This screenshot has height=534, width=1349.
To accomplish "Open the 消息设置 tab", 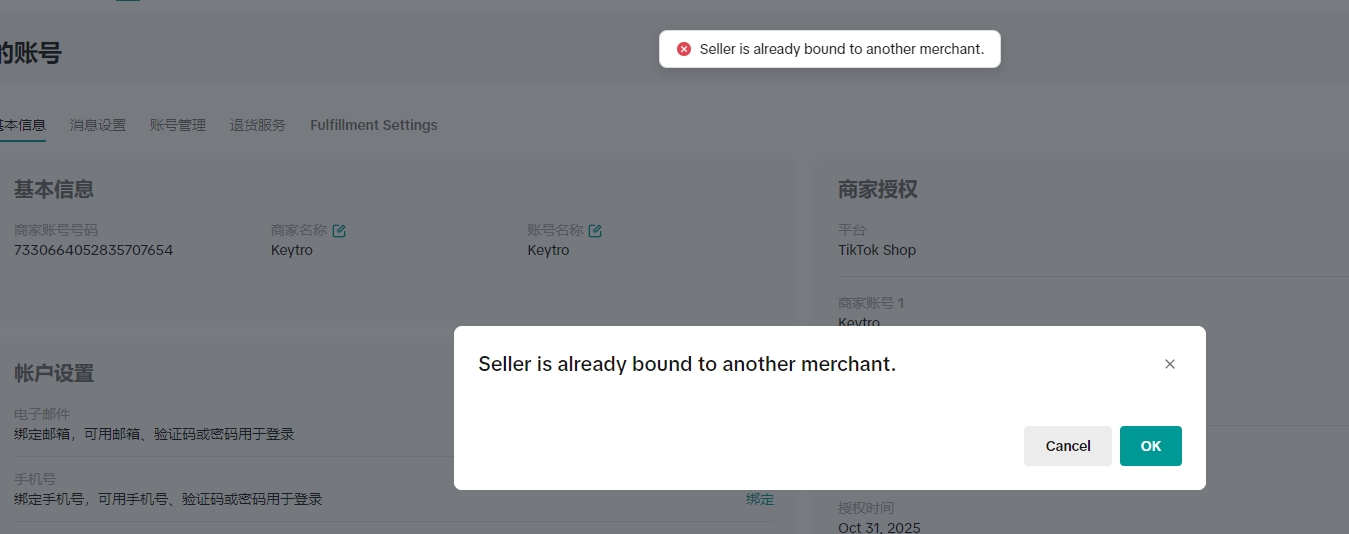I will (98, 125).
